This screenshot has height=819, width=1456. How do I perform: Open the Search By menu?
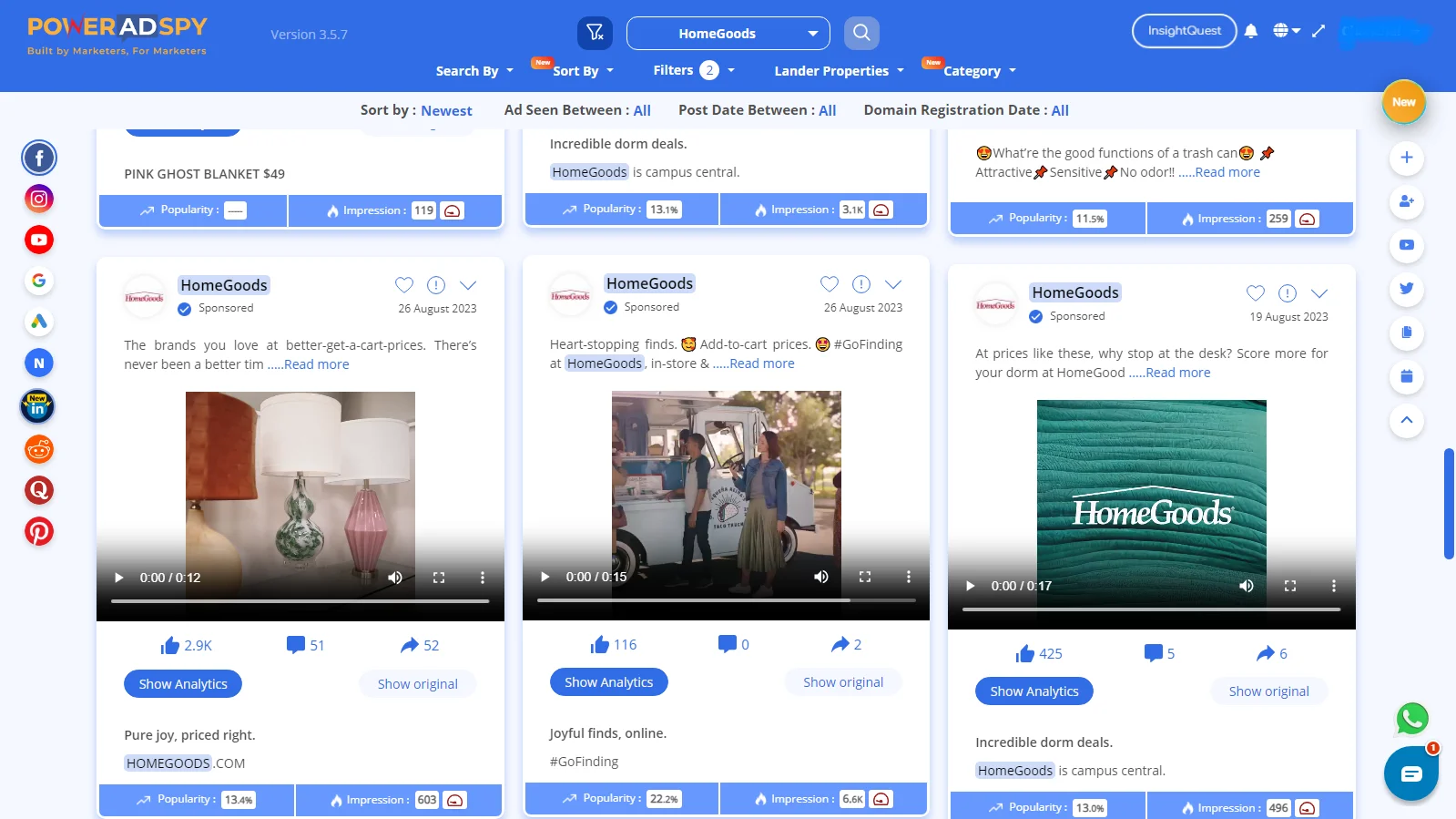(x=474, y=71)
